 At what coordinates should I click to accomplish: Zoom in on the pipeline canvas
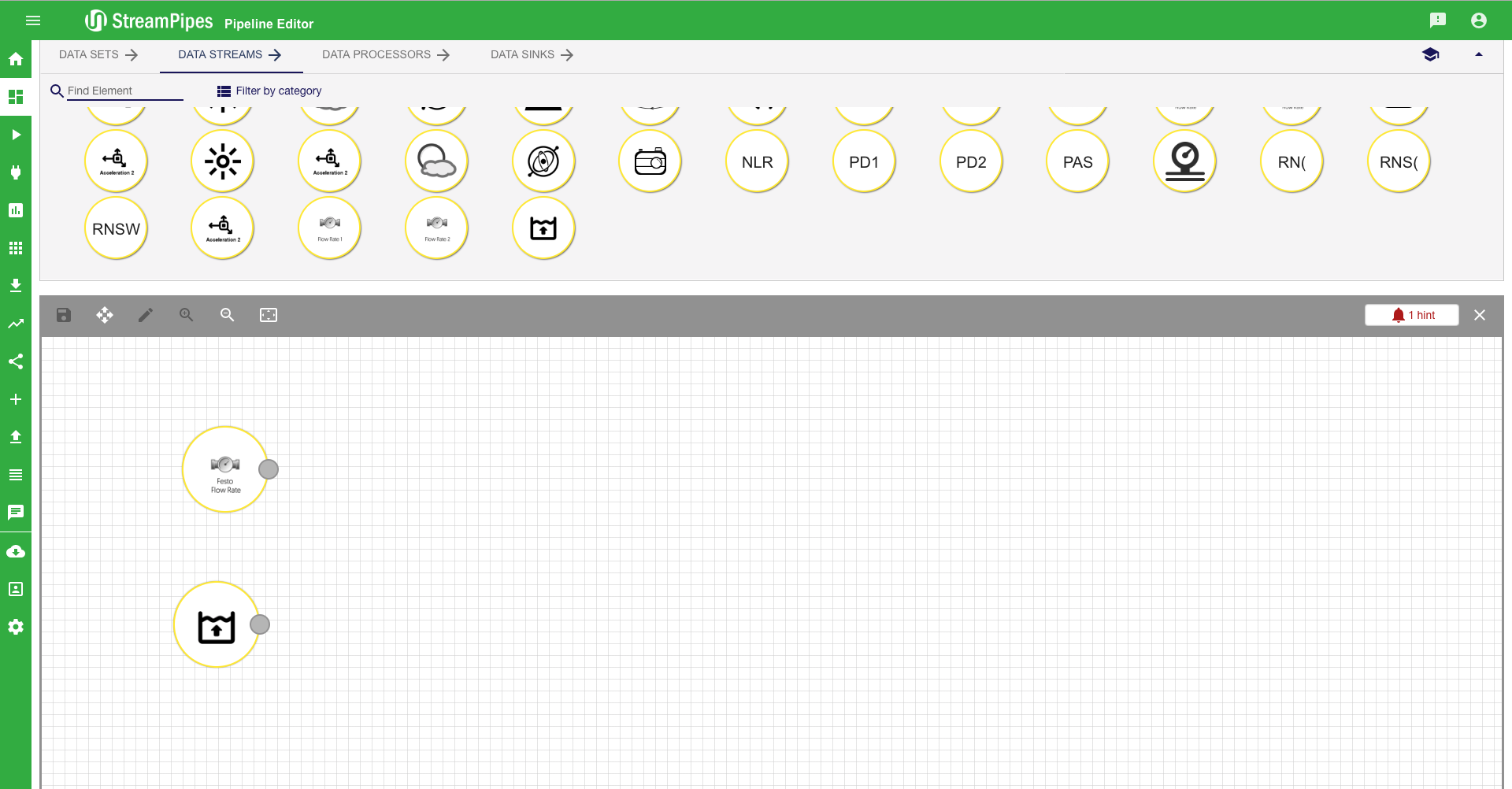pos(187,315)
